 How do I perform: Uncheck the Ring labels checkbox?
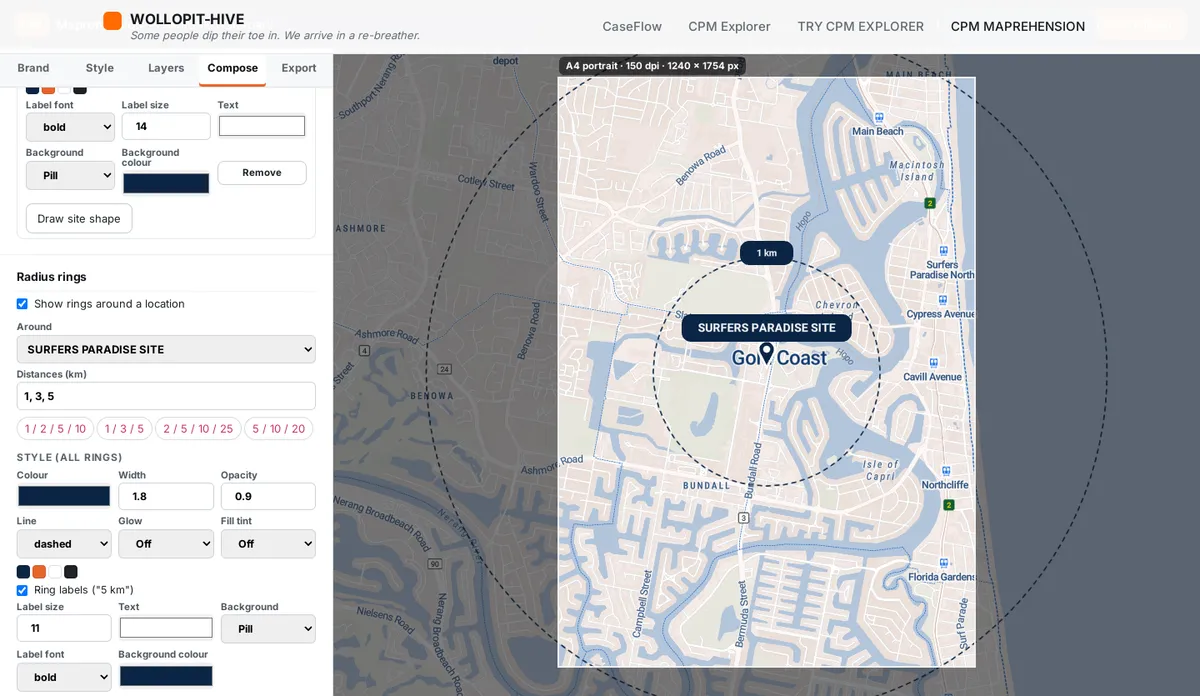[22, 590]
